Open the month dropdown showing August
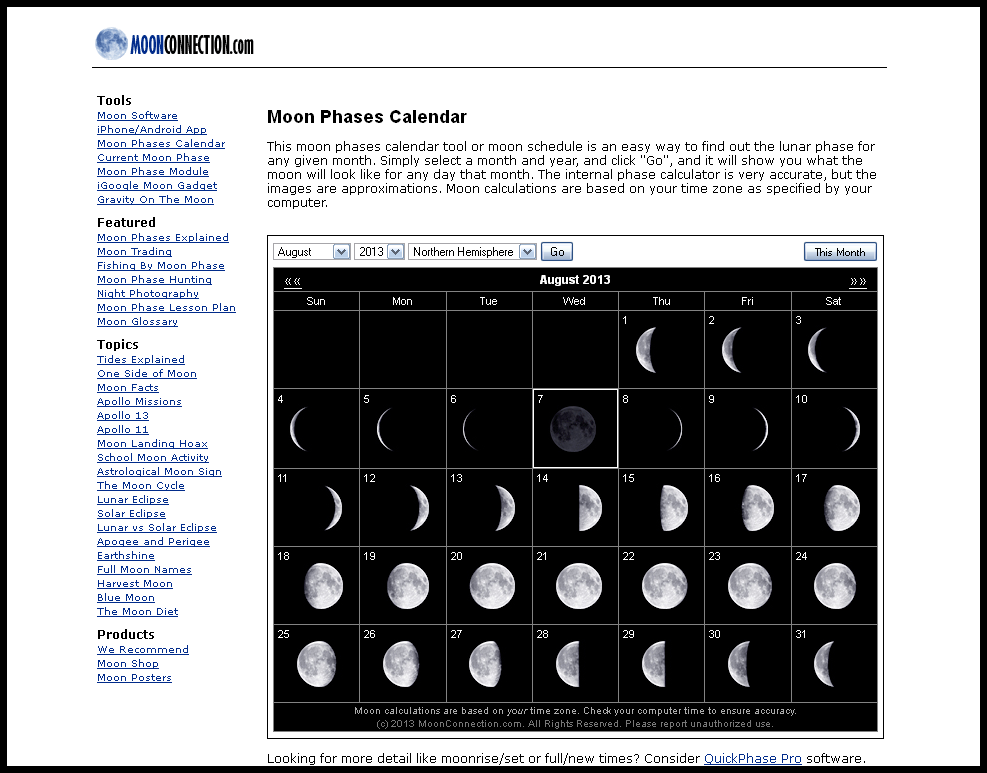The width and height of the screenshot is (987, 773). (x=312, y=252)
